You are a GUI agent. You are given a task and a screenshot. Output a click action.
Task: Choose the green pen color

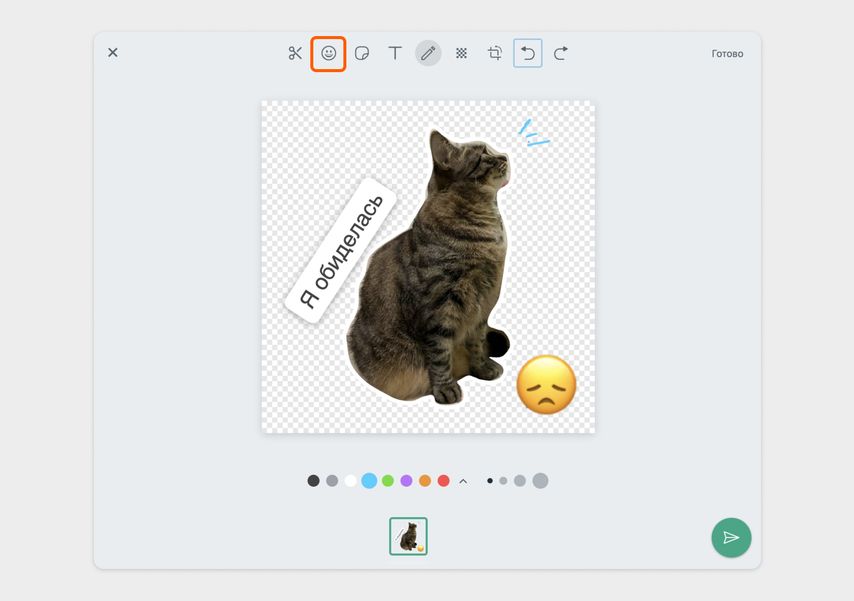[388, 481]
